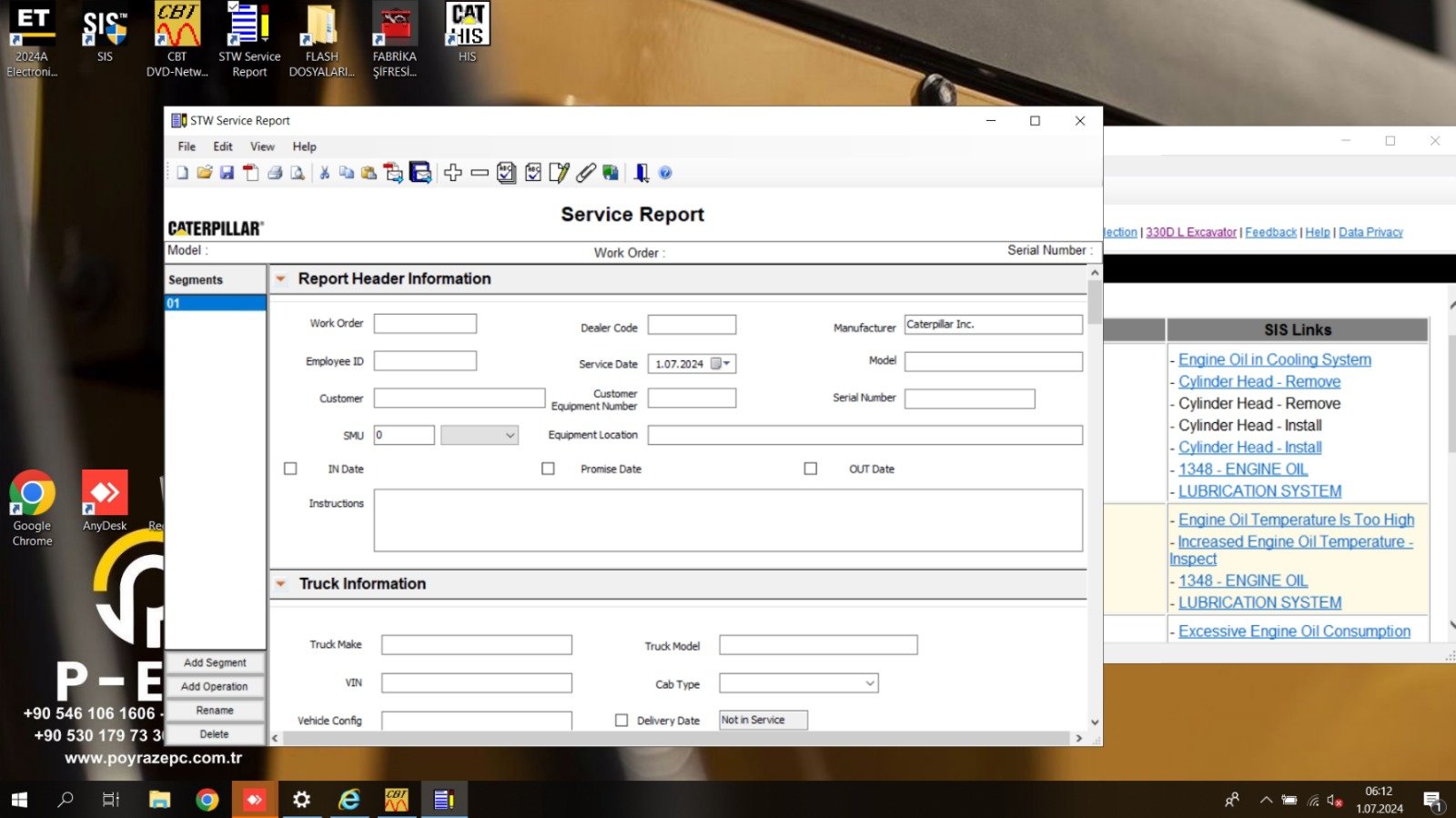Exit the application with the door icon
The width and height of the screenshot is (1456, 818).
click(x=642, y=173)
